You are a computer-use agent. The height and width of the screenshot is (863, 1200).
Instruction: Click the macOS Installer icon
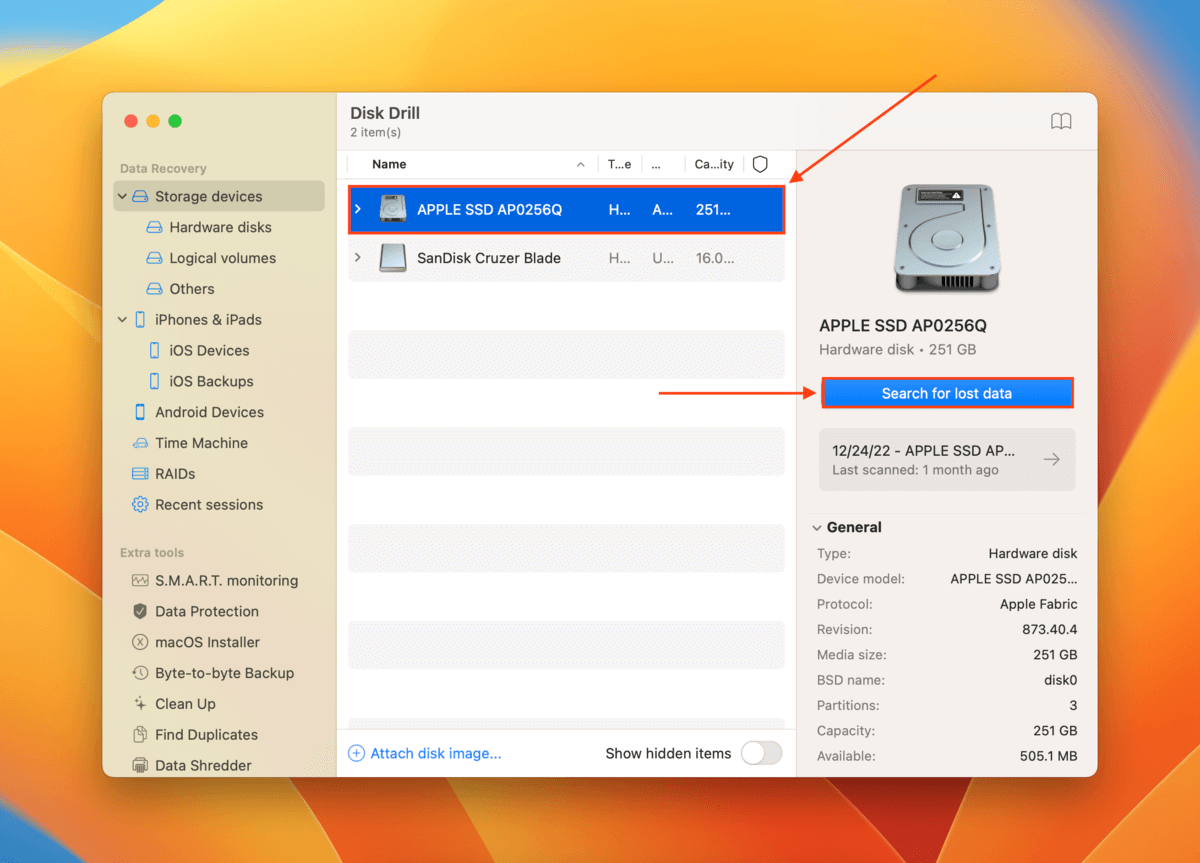pos(140,642)
